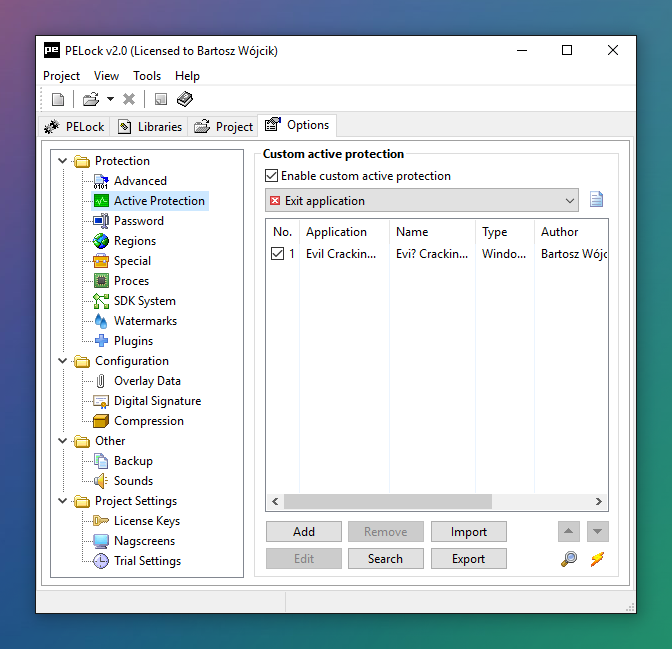The image size is (672, 649).
Task: Toggle Enable custom active protection checkbox
Action: click(271, 176)
